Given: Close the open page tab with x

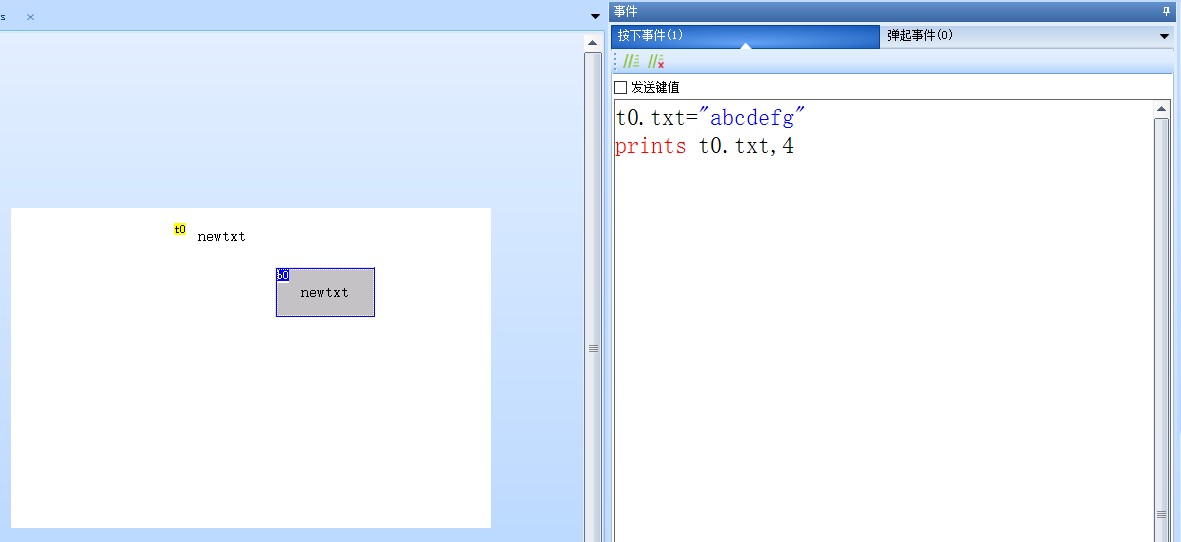Looking at the screenshot, I should coord(30,17).
